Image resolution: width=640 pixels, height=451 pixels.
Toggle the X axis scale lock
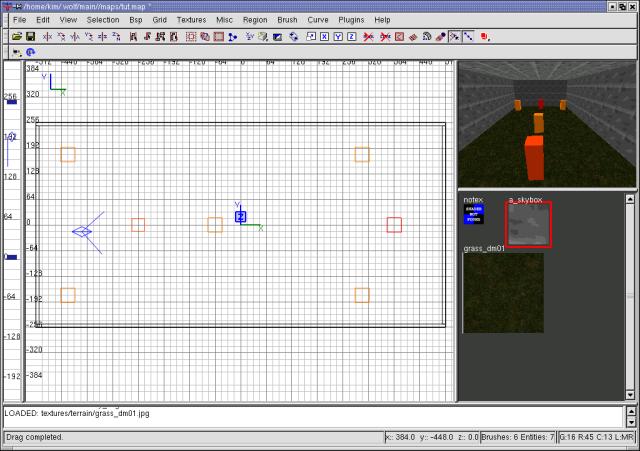[x=324, y=37]
